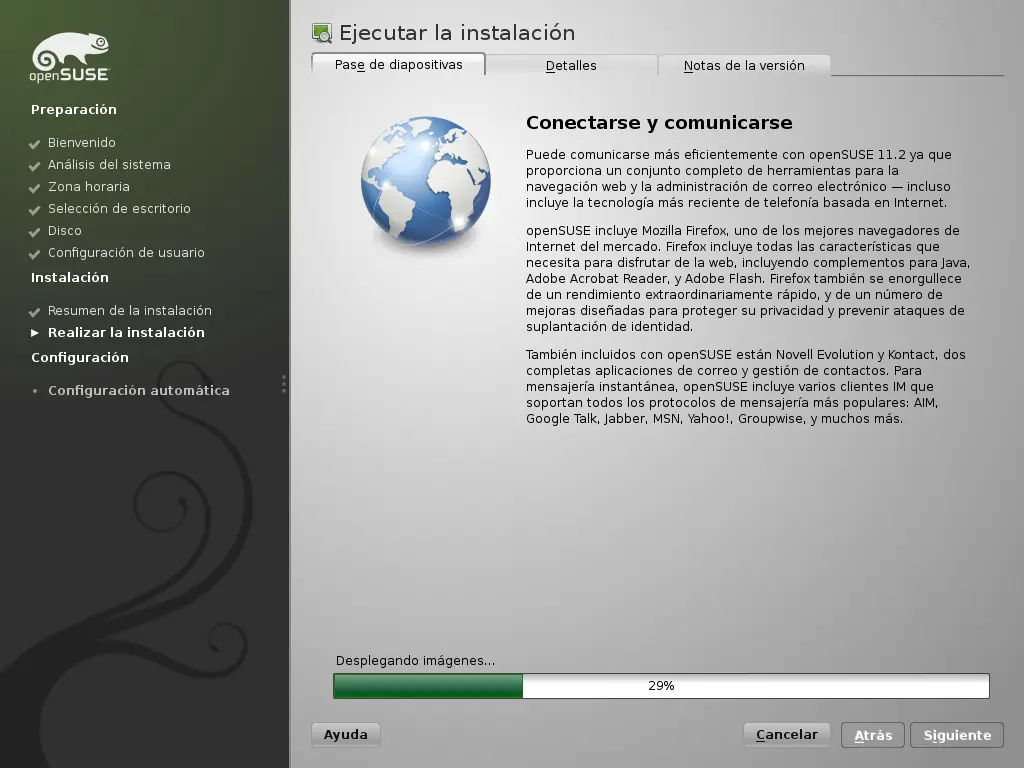Select the Selección de escritorio step label
The width and height of the screenshot is (1024, 768).
[120, 208]
